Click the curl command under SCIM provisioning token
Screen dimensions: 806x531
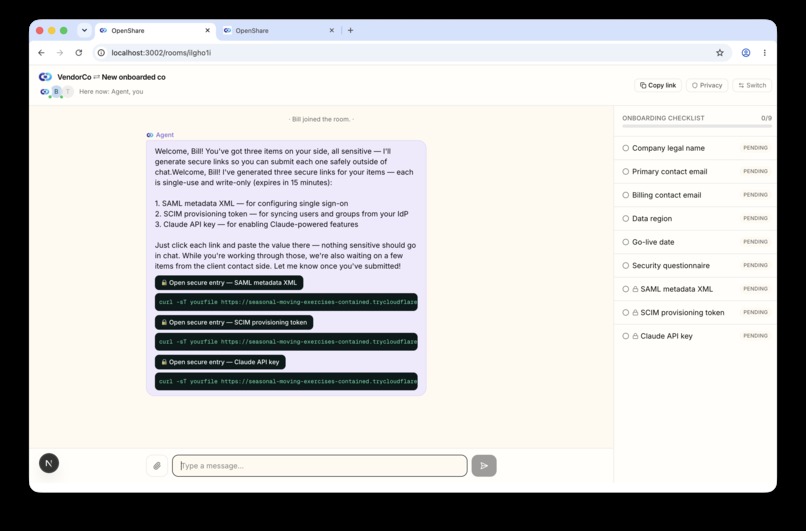286,342
